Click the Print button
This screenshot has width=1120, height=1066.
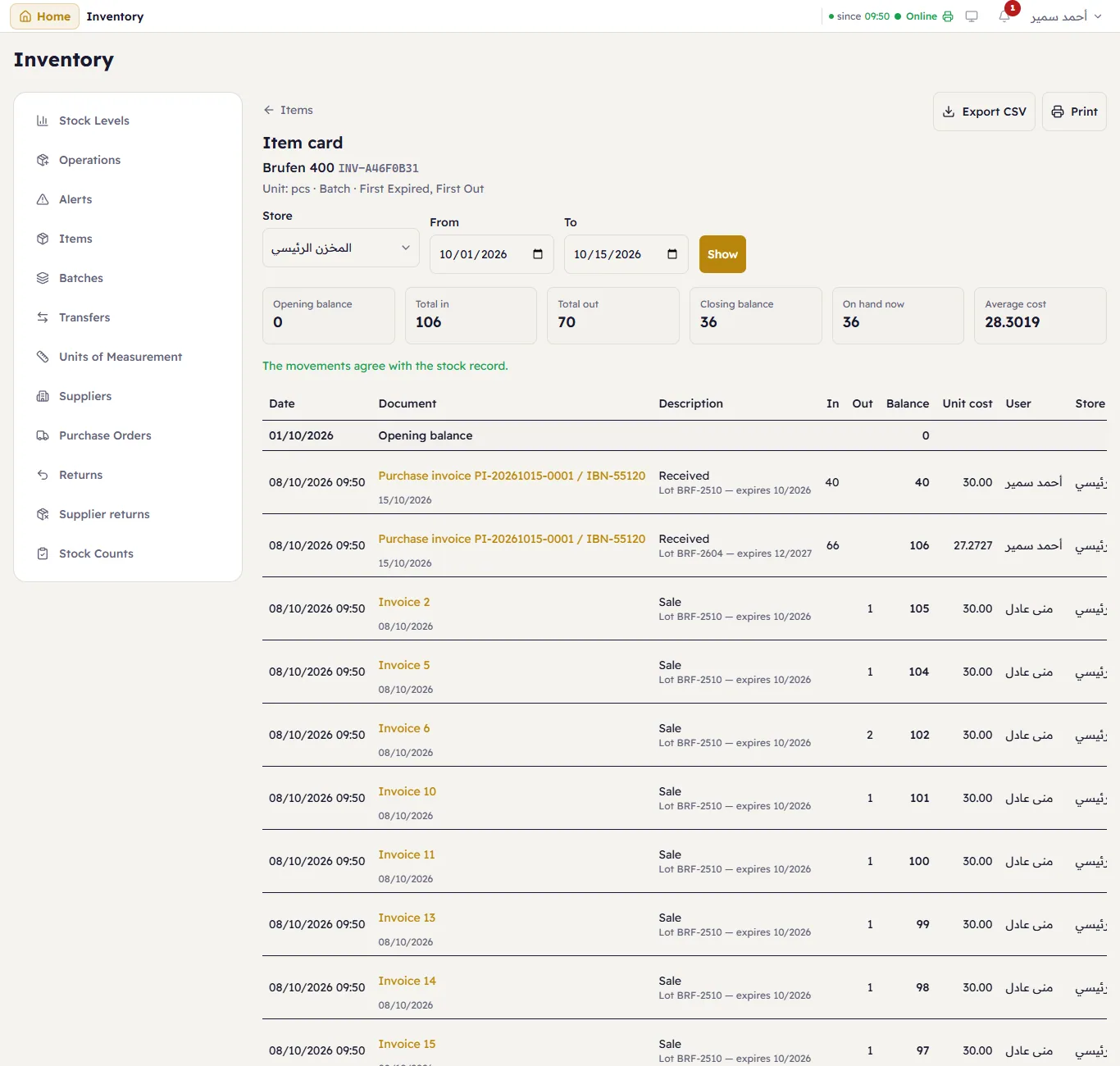[x=1074, y=112]
